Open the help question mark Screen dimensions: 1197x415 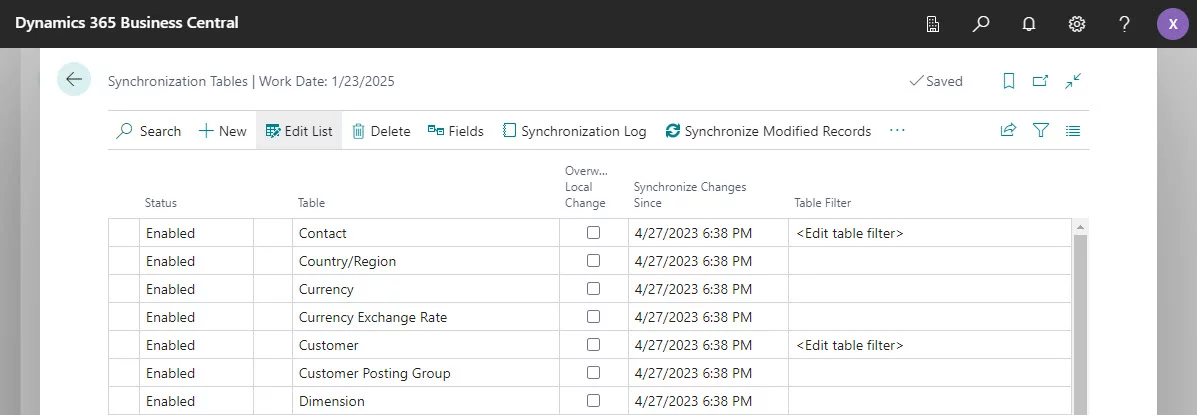(1124, 24)
